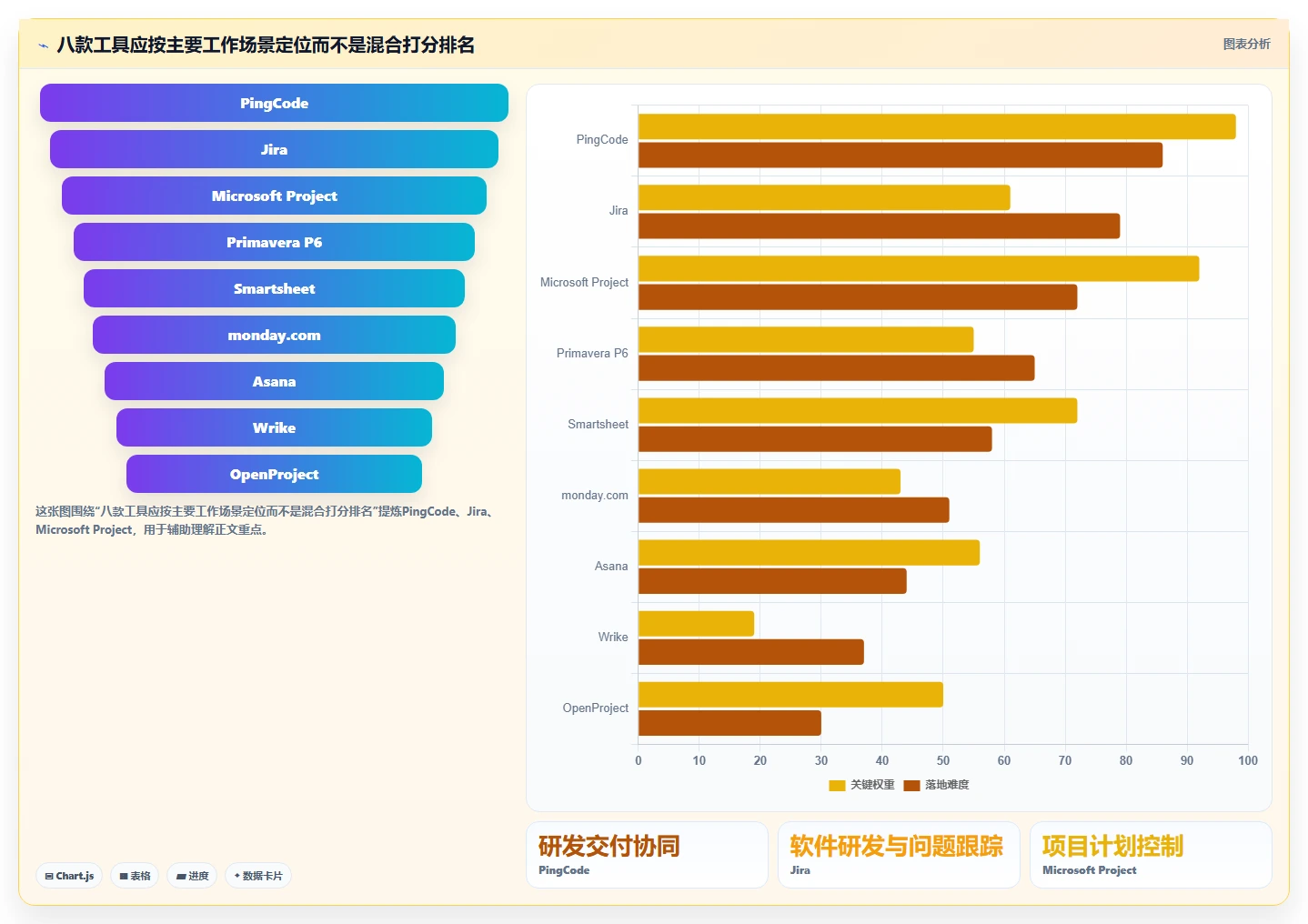Toggle the 落地难度 legend entry
This screenshot has width=1308, height=924.
(x=936, y=785)
